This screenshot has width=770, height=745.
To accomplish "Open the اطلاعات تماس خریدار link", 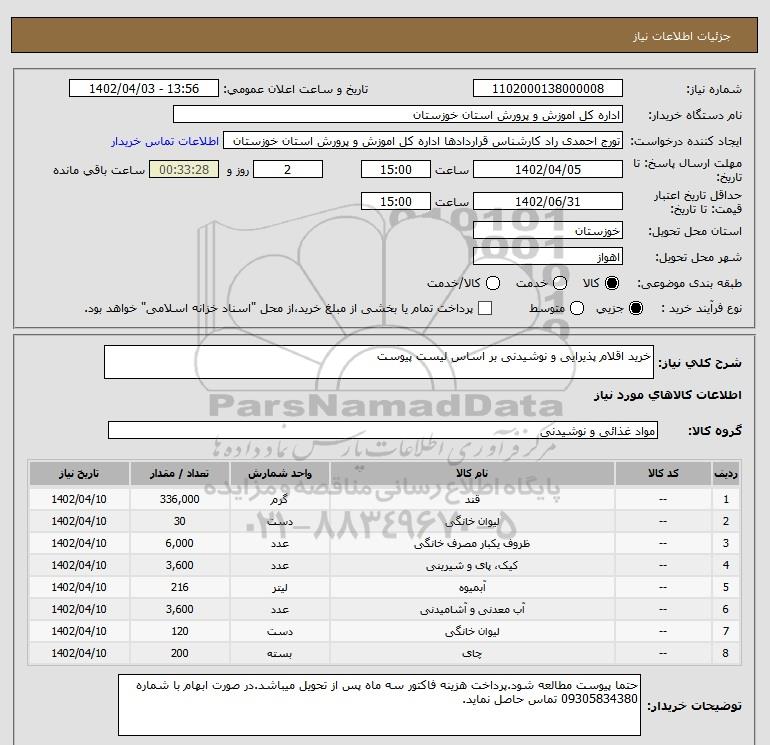I will (x=165, y=141).
